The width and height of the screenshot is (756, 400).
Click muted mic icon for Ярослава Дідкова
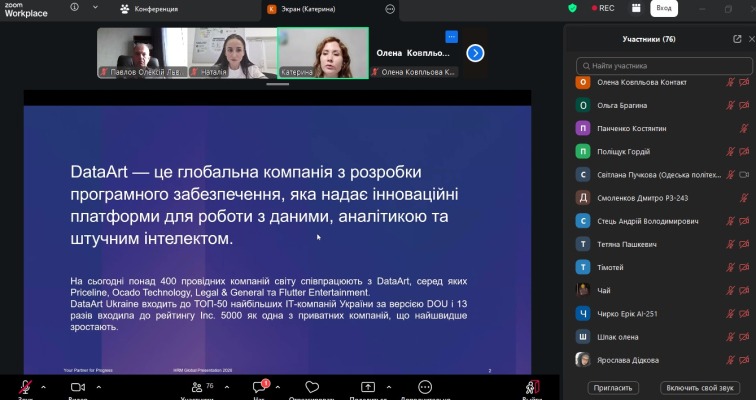pyautogui.click(x=730, y=360)
